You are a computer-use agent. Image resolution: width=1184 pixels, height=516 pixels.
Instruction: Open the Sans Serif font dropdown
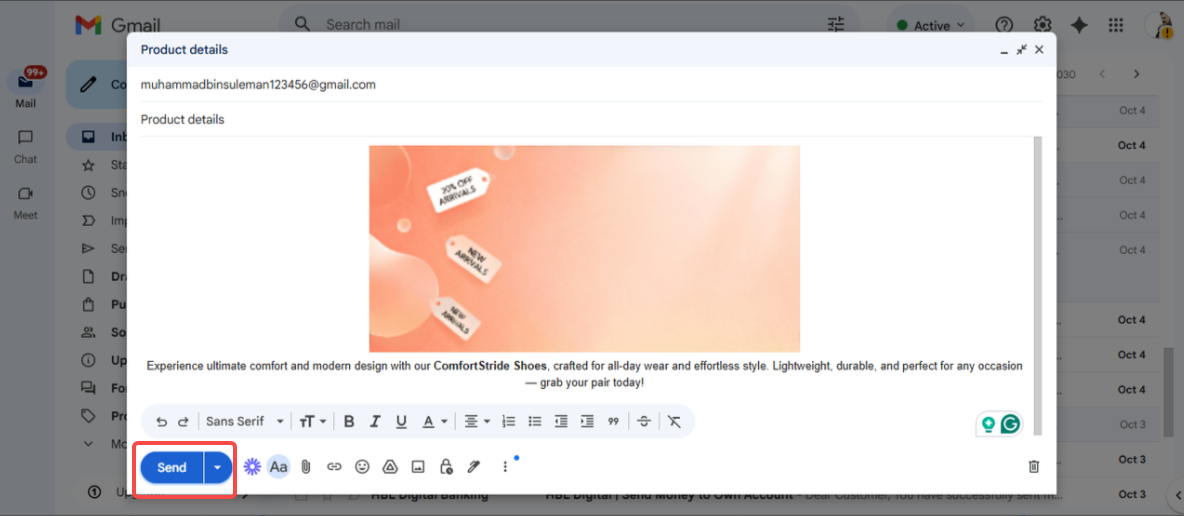coord(245,422)
